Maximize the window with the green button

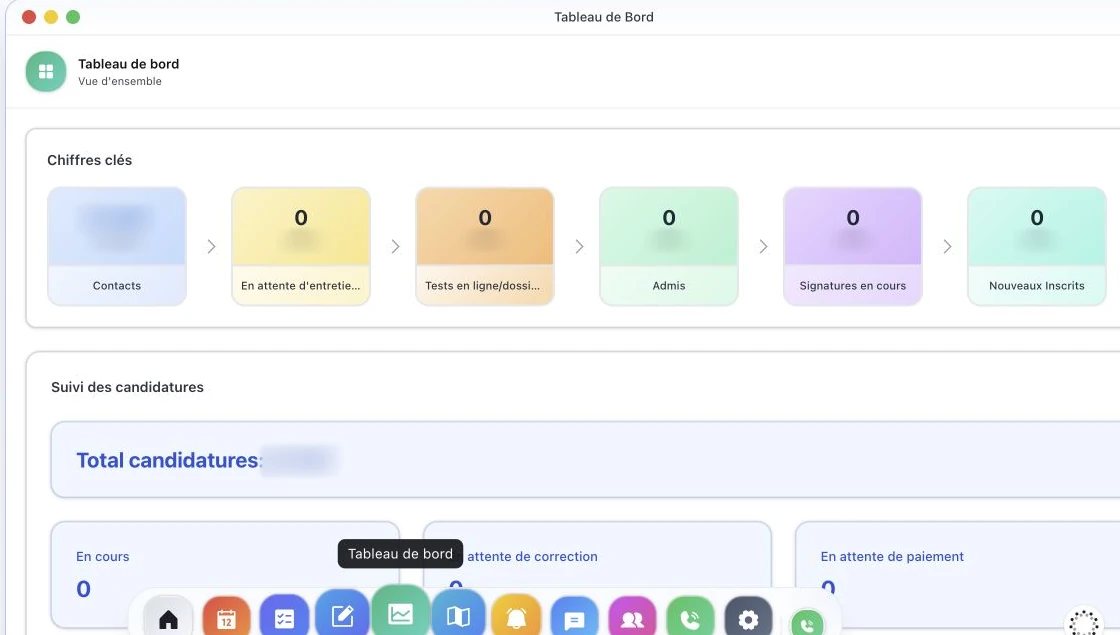tap(73, 17)
